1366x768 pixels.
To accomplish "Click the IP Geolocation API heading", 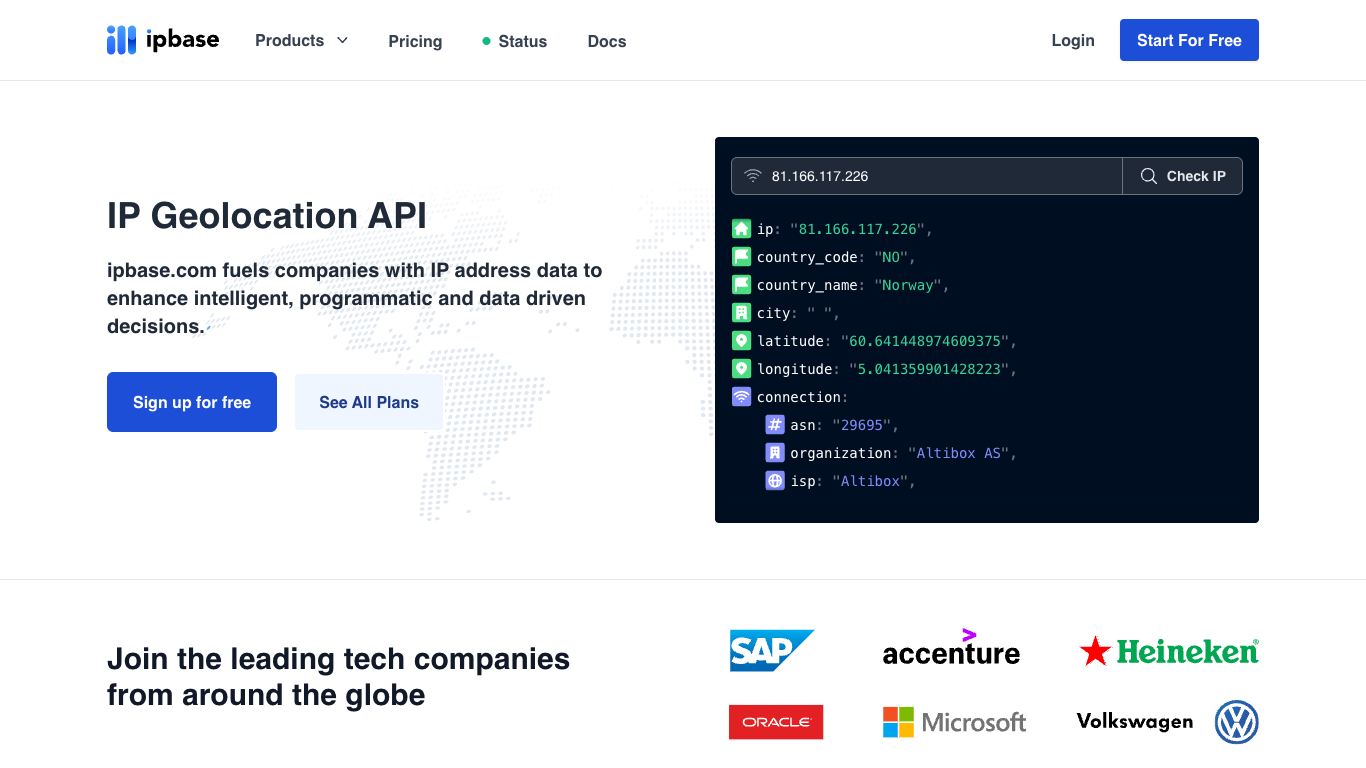I will tap(267, 215).
